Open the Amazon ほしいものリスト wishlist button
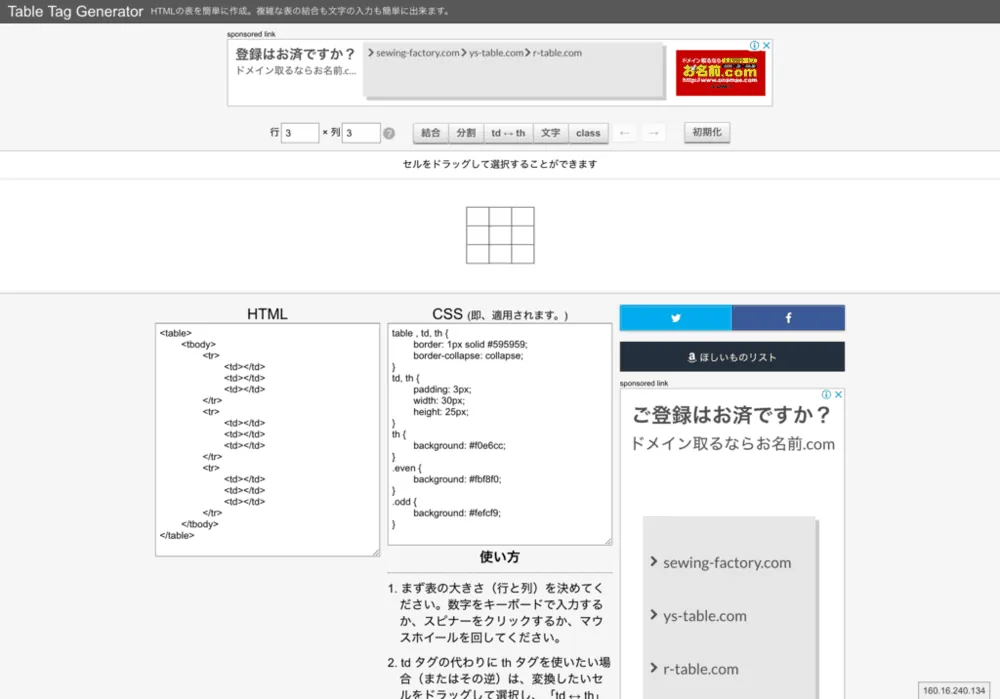 (732, 357)
